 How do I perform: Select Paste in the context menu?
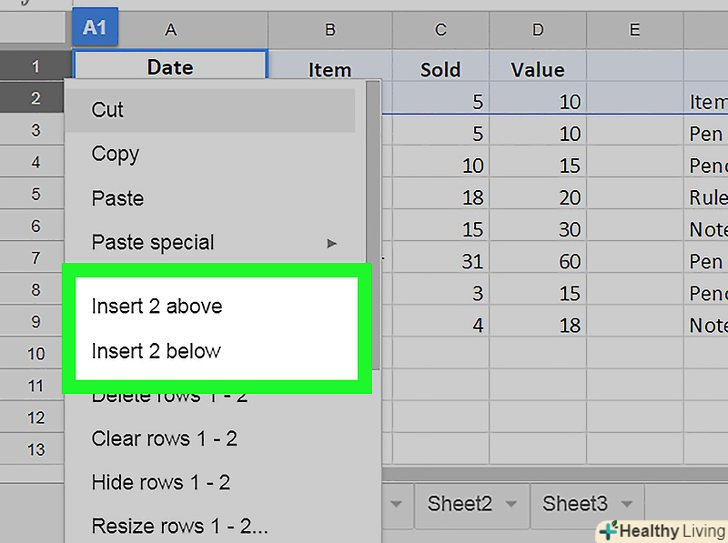point(118,198)
